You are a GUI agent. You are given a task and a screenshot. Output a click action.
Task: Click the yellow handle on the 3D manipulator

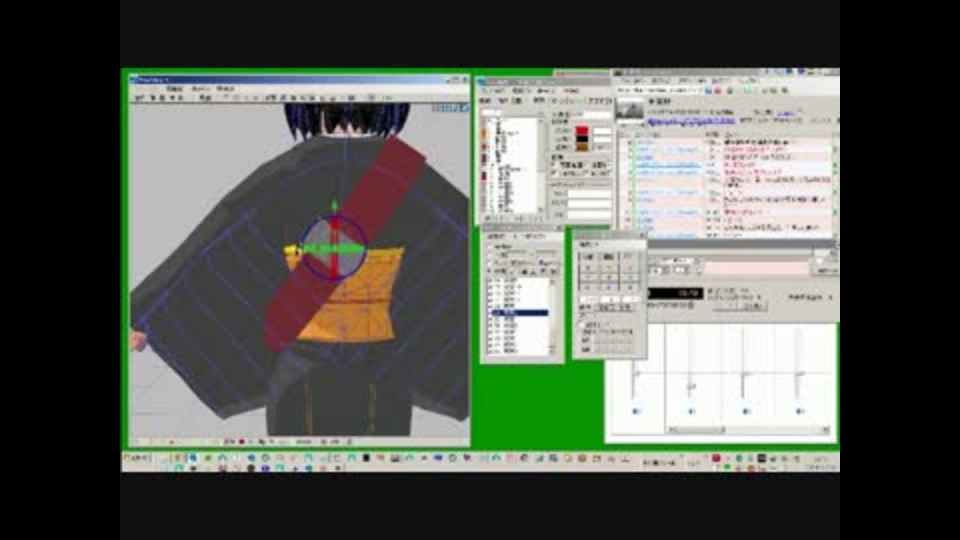(x=292, y=250)
